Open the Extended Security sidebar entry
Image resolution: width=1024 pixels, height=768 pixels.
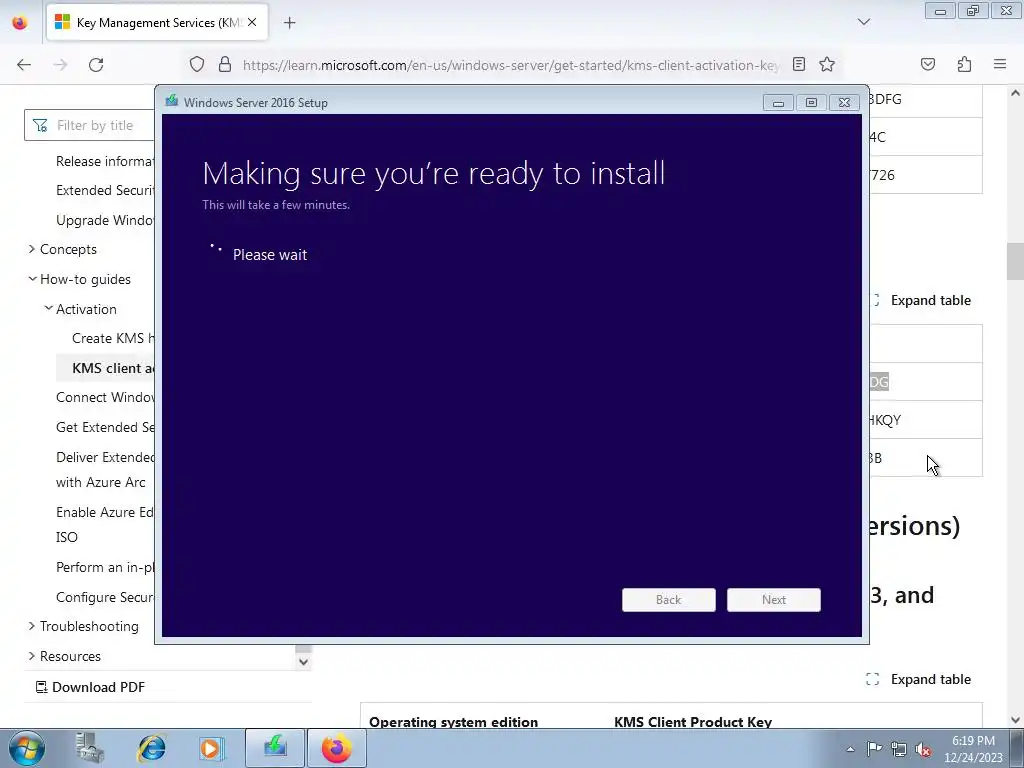(105, 190)
